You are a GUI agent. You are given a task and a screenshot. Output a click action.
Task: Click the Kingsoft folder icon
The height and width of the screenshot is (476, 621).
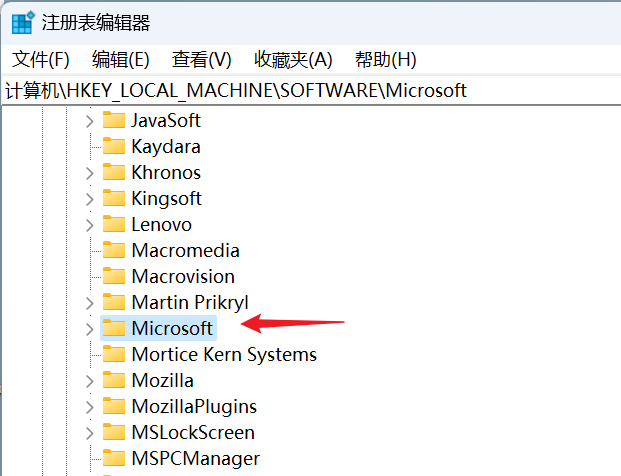114,198
